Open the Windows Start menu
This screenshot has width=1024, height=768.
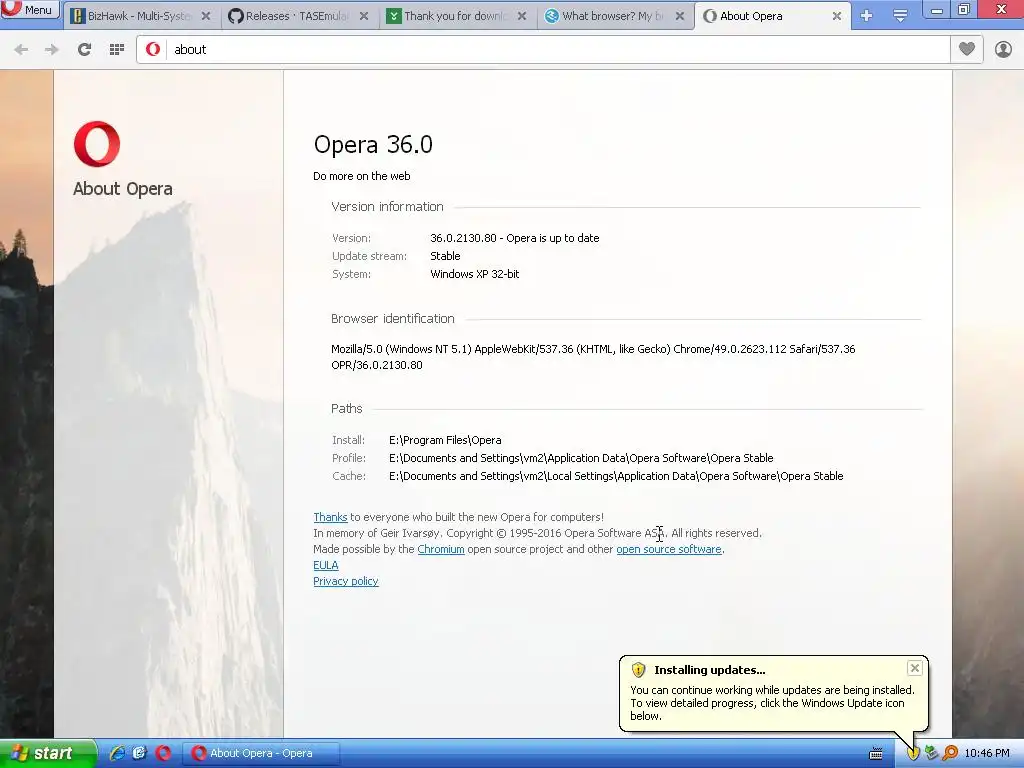(47, 753)
